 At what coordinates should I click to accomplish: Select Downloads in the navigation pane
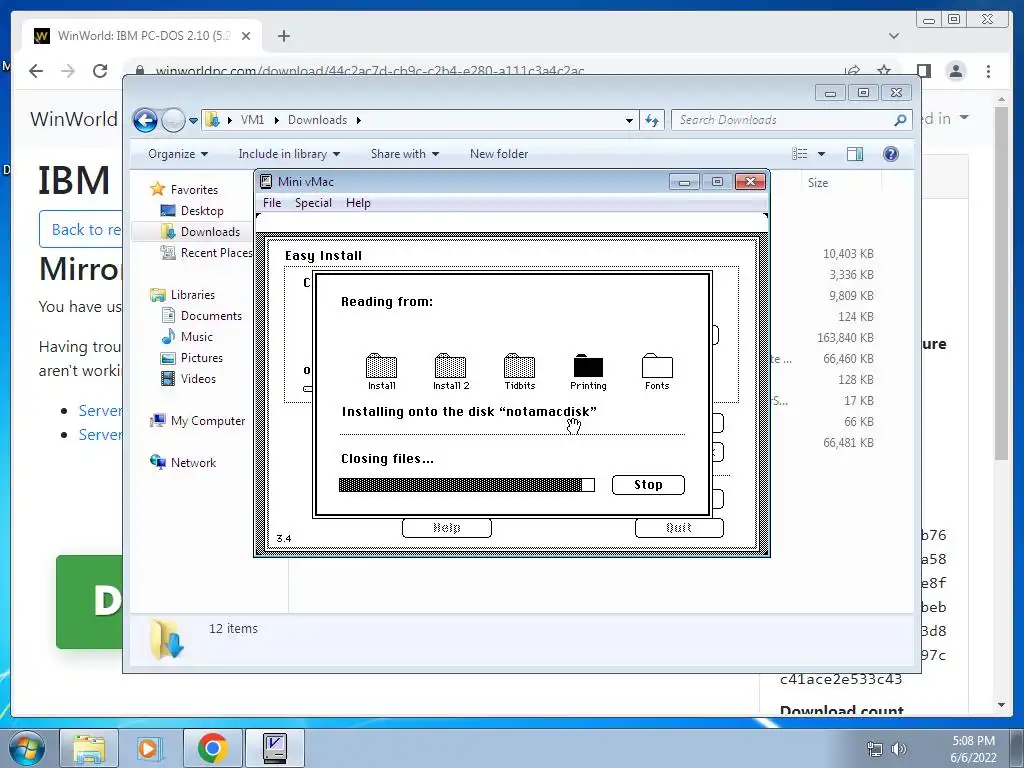point(210,232)
